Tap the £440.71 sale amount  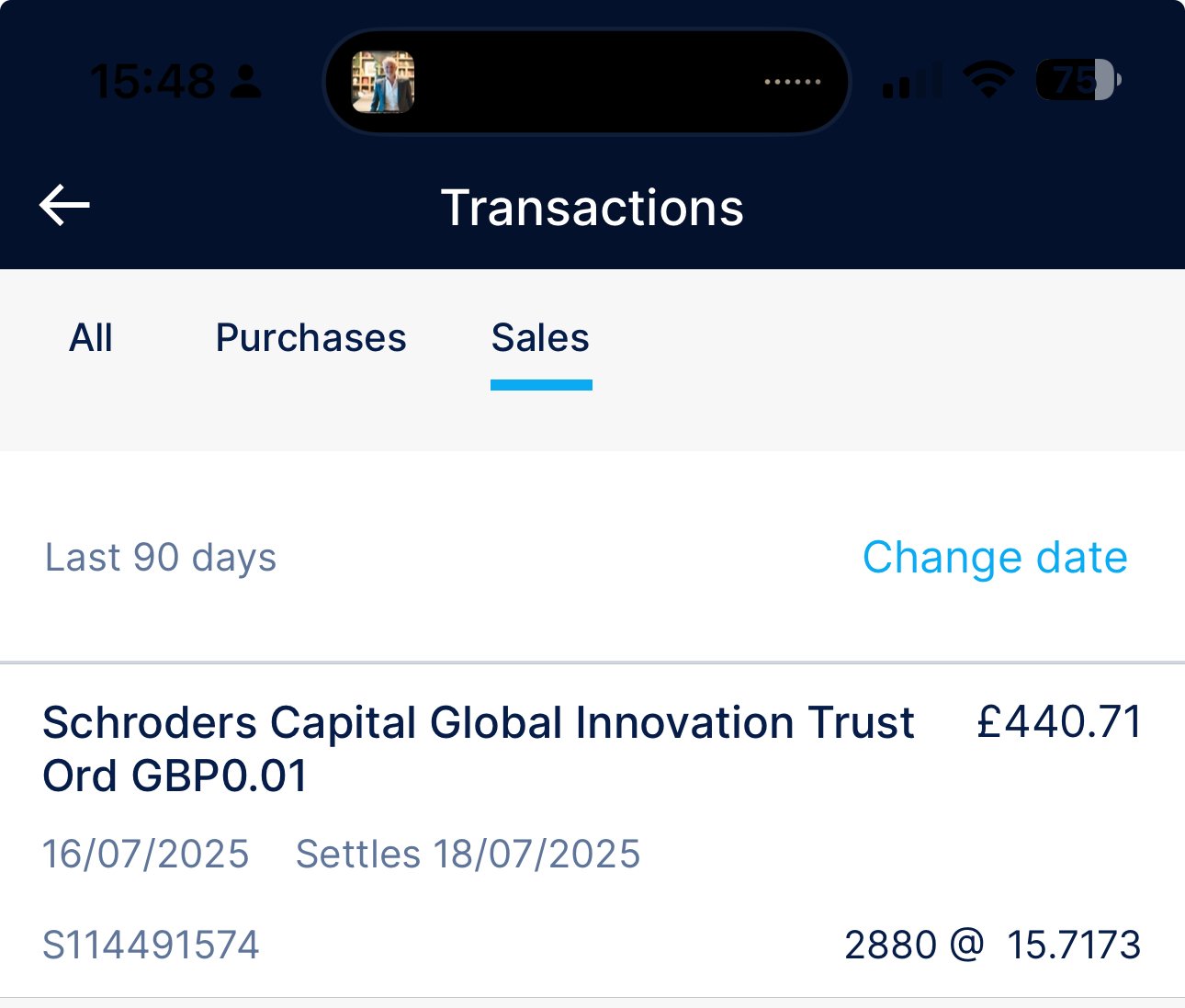coord(1059,721)
